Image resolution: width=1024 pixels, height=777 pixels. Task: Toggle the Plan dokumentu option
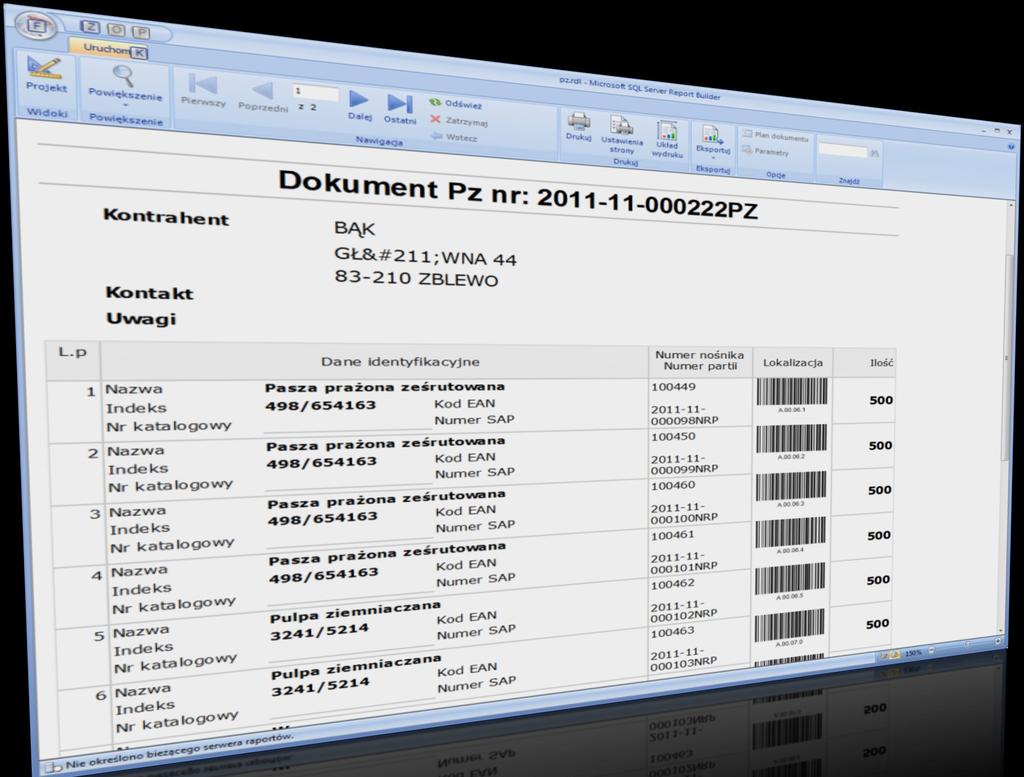coord(776,136)
